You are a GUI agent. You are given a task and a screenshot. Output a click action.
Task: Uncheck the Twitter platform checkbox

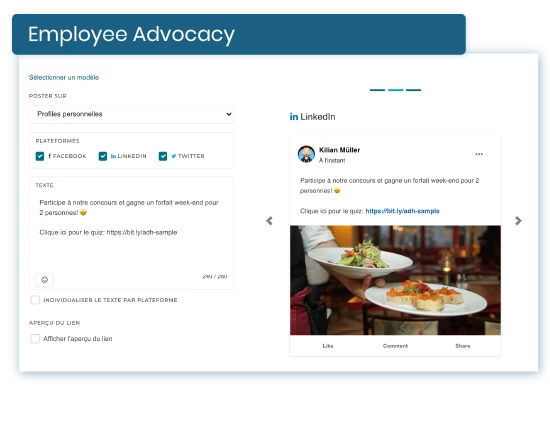163,156
